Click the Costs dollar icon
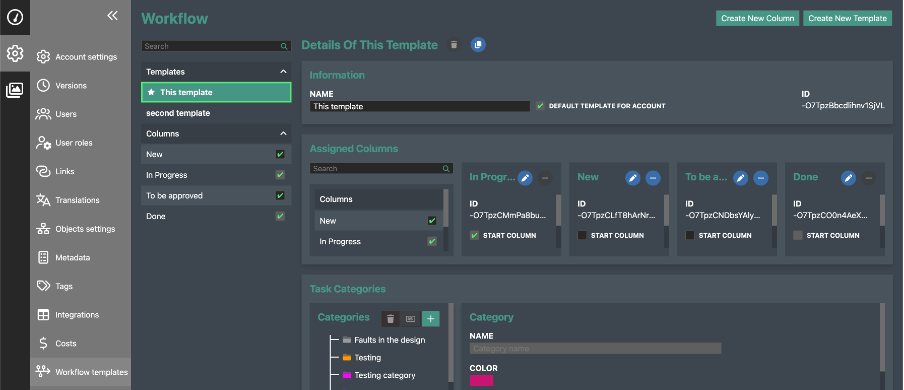This screenshot has width=904, height=390. click(43, 343)
